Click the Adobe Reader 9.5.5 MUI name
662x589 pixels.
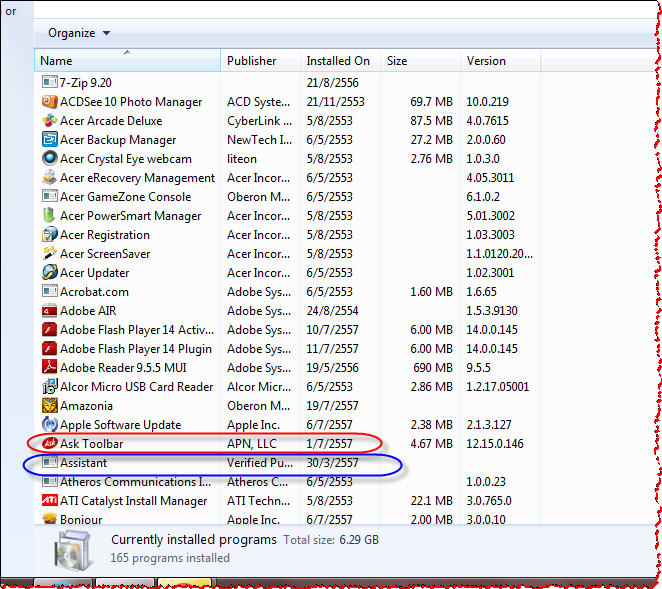coord(123,368)
